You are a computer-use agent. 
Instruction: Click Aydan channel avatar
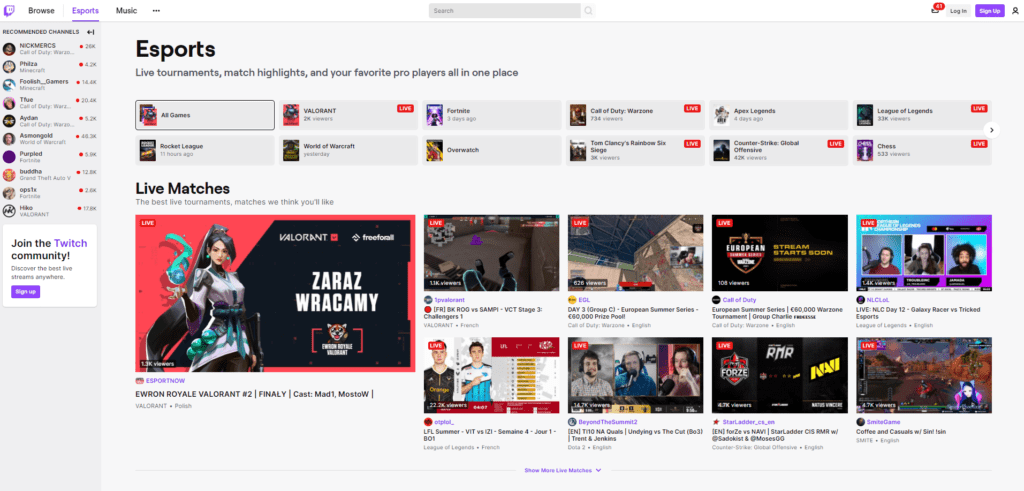pyautogui.click(x=9, y=121)
